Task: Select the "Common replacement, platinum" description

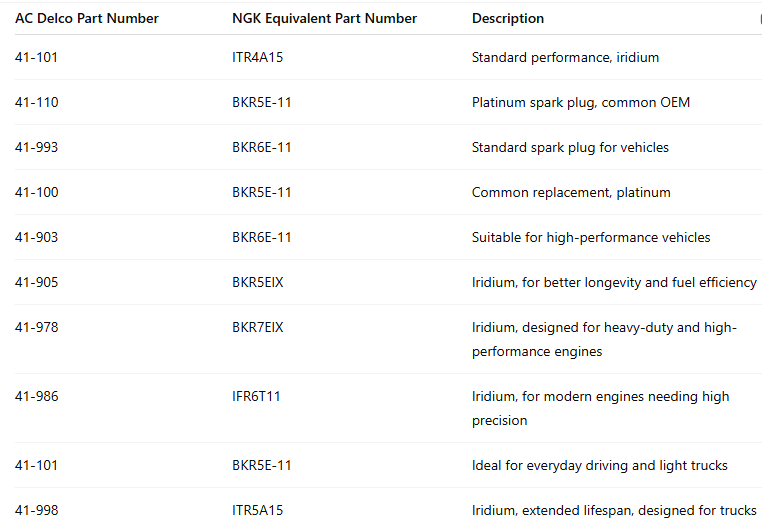Action: (571, 192)
